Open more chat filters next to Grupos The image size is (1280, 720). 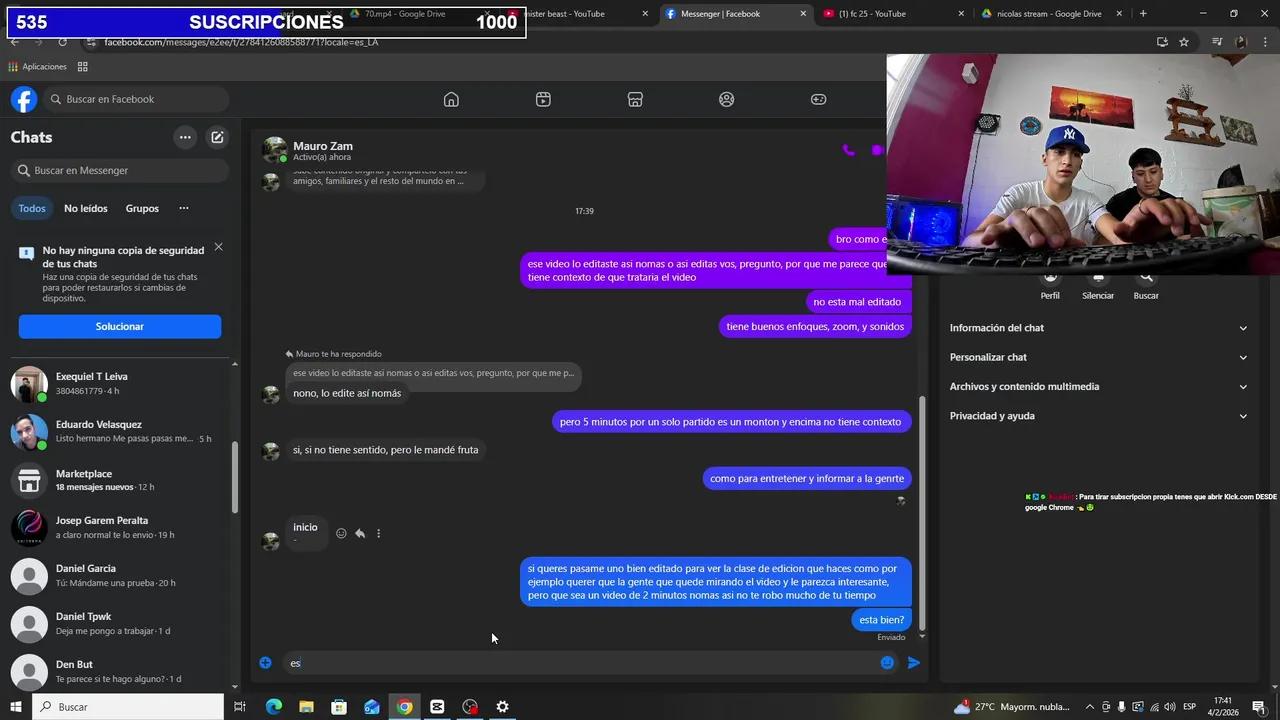183,208
